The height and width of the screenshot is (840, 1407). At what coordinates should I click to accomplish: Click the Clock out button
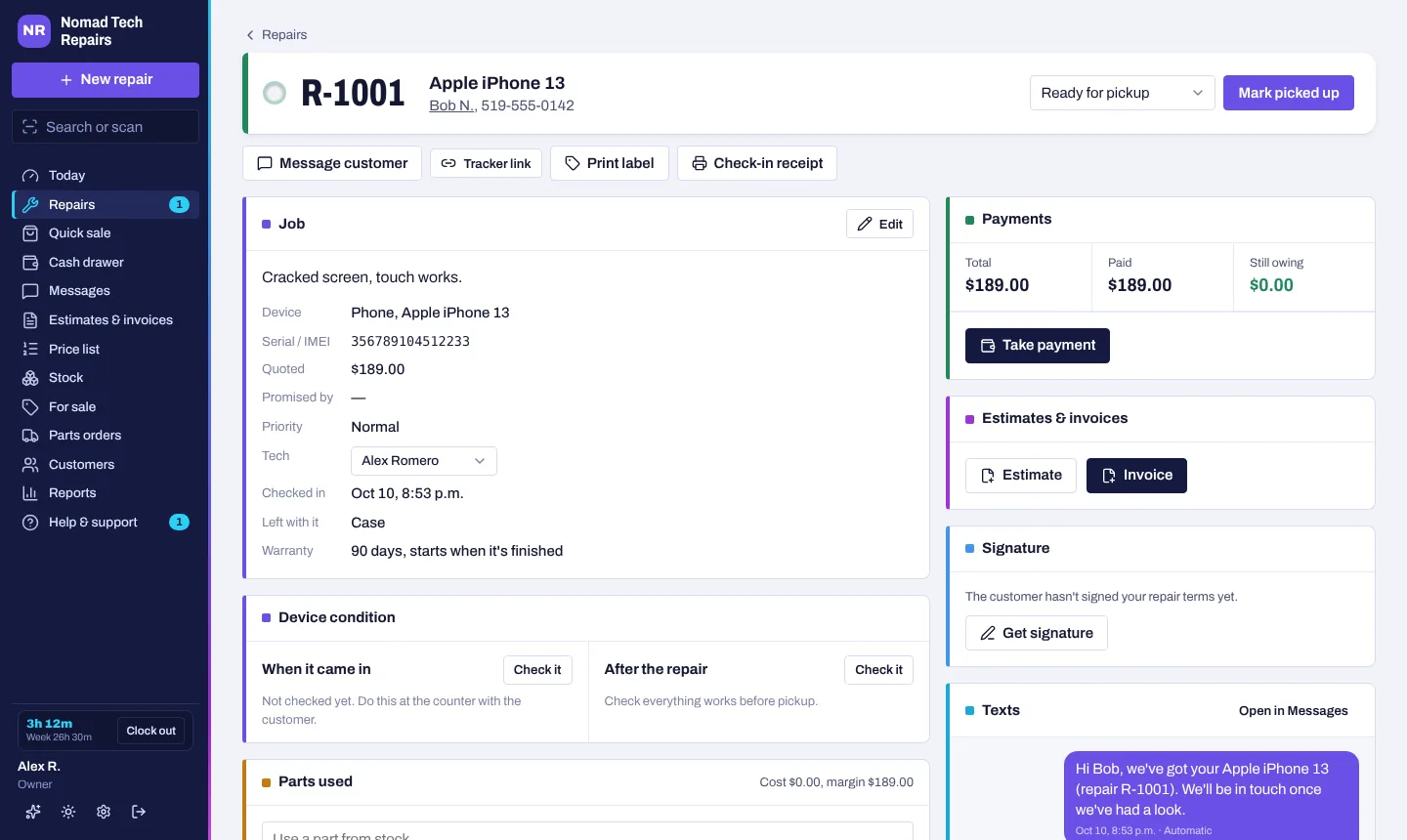pyautogui.click(x=151, y=731)
